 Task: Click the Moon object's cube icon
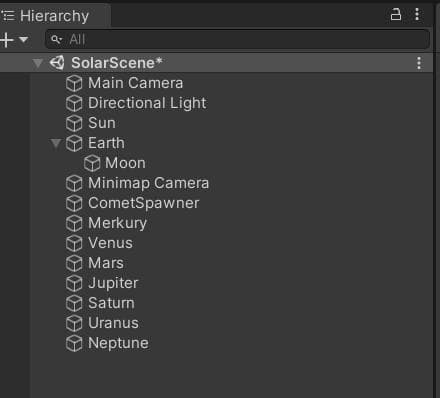click(x=92, y=163)
